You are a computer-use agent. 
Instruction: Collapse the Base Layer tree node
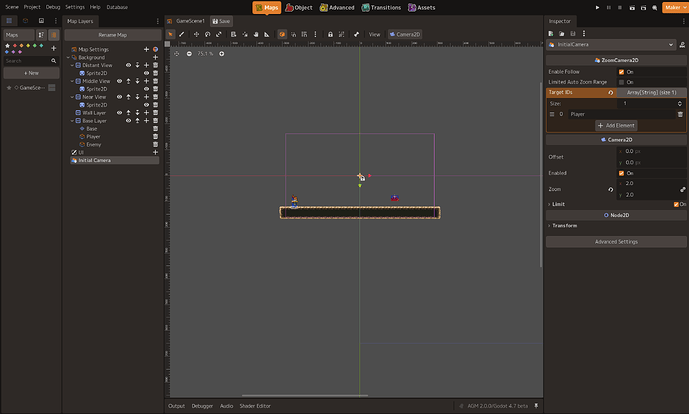coord(72,121)
